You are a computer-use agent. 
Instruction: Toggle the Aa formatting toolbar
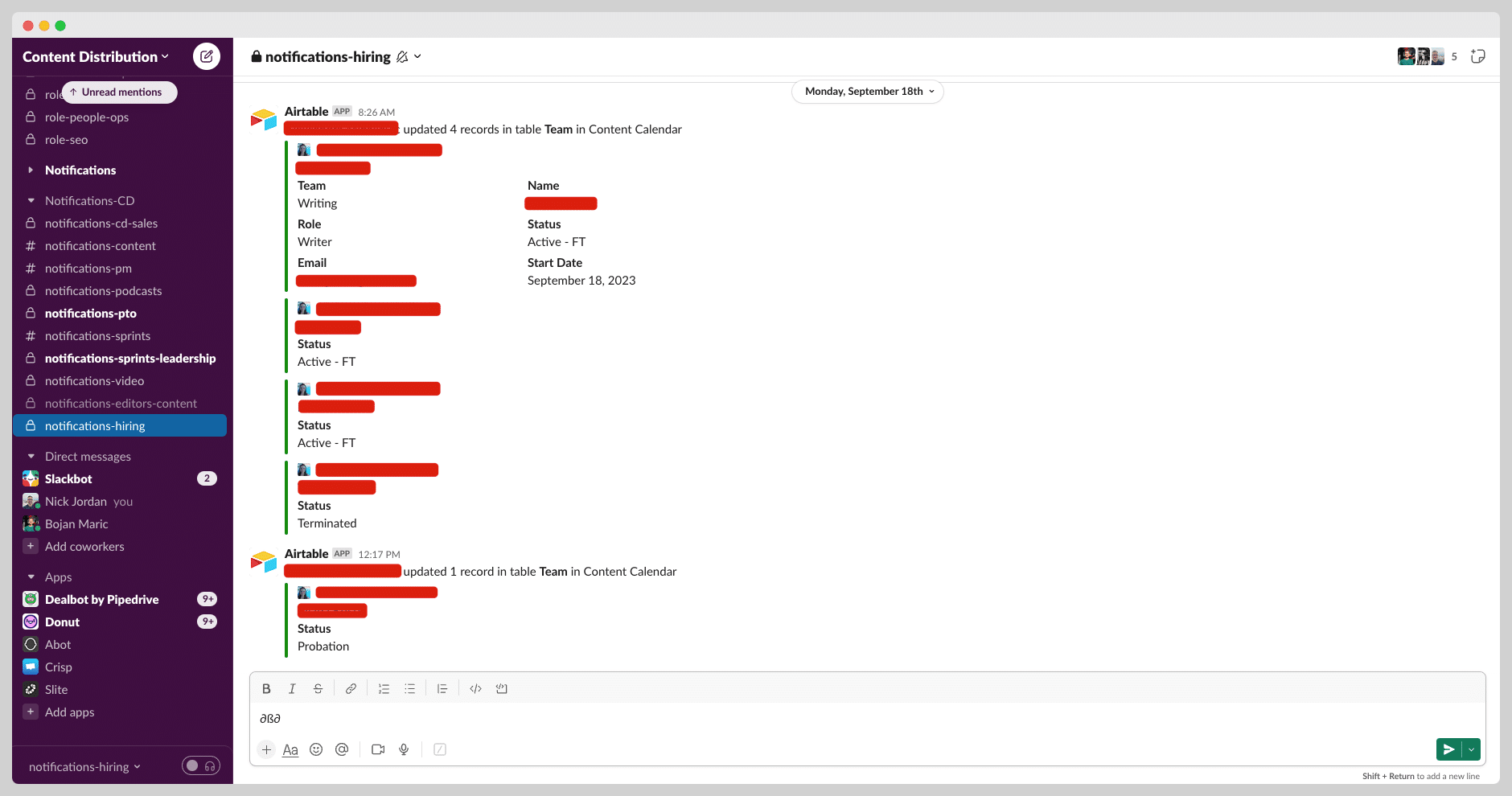click(x=290, y=749)
